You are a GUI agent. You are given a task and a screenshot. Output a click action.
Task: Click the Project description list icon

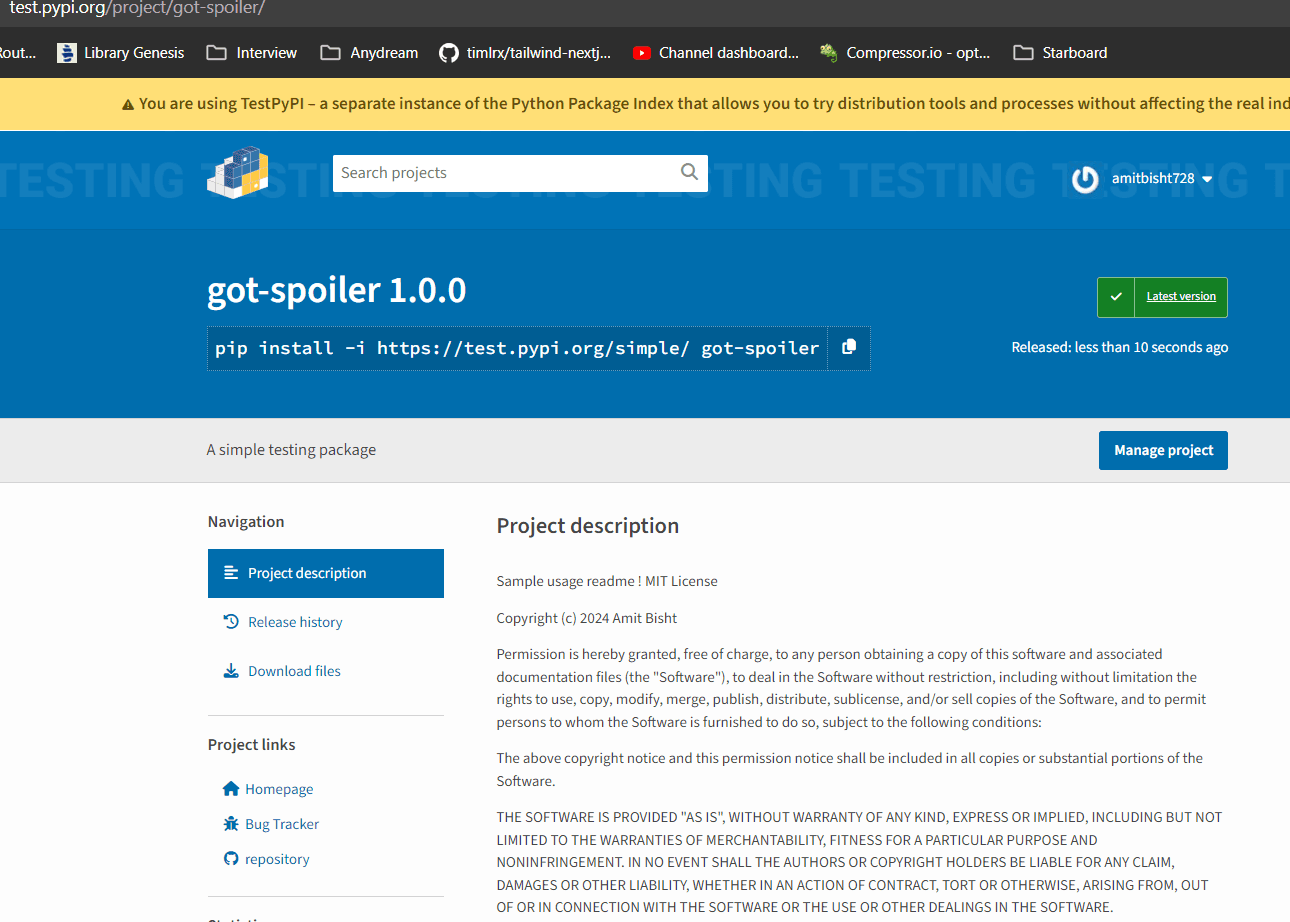pos(231,573)
